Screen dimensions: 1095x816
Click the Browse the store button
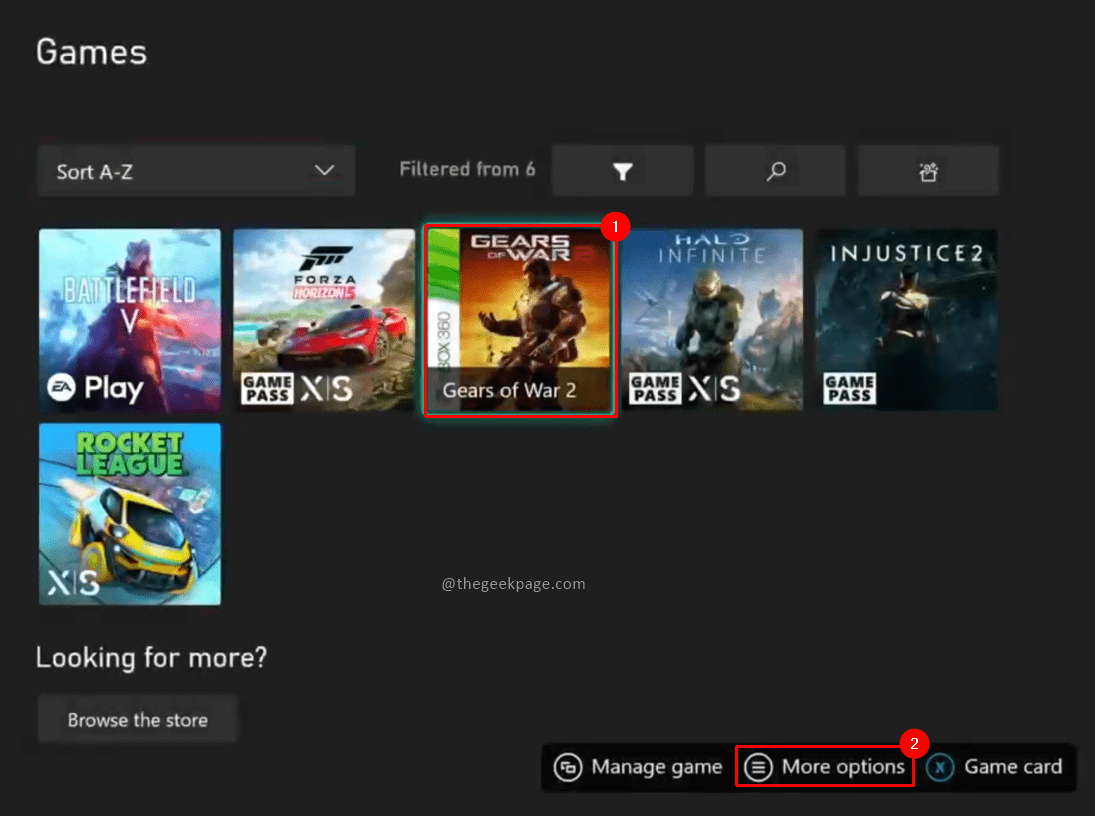138,720
